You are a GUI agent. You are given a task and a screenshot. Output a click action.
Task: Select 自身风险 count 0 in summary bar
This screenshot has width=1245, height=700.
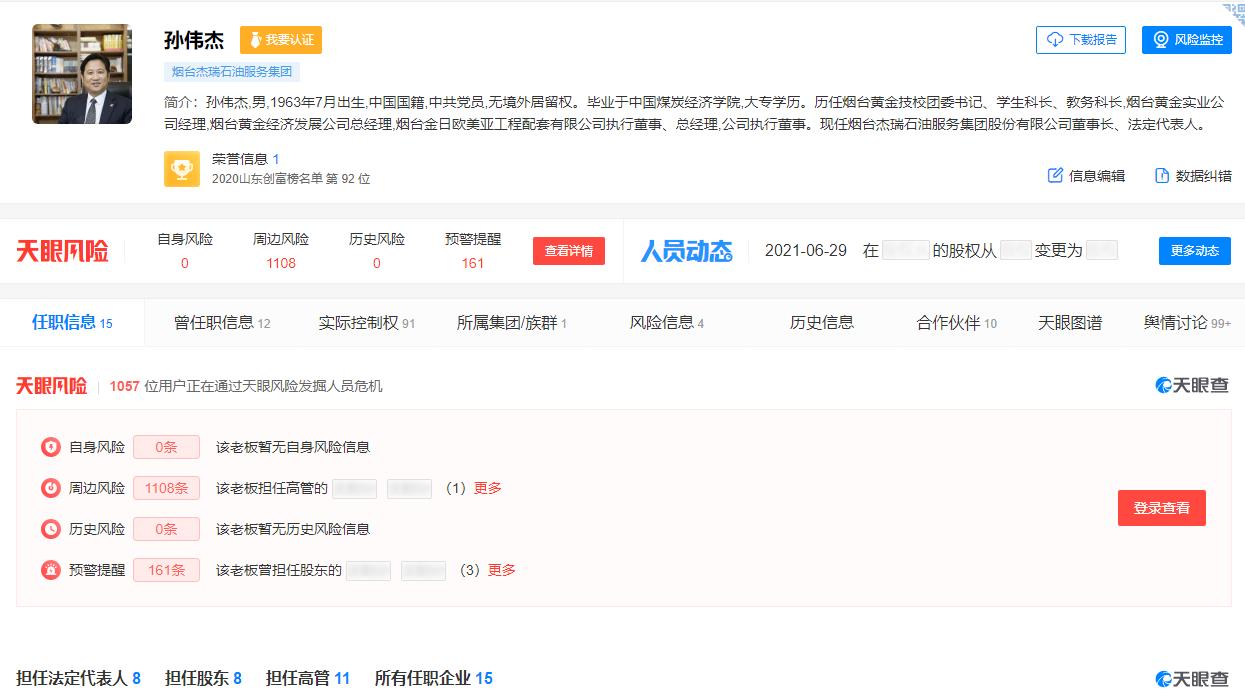(x=185, y=263)
